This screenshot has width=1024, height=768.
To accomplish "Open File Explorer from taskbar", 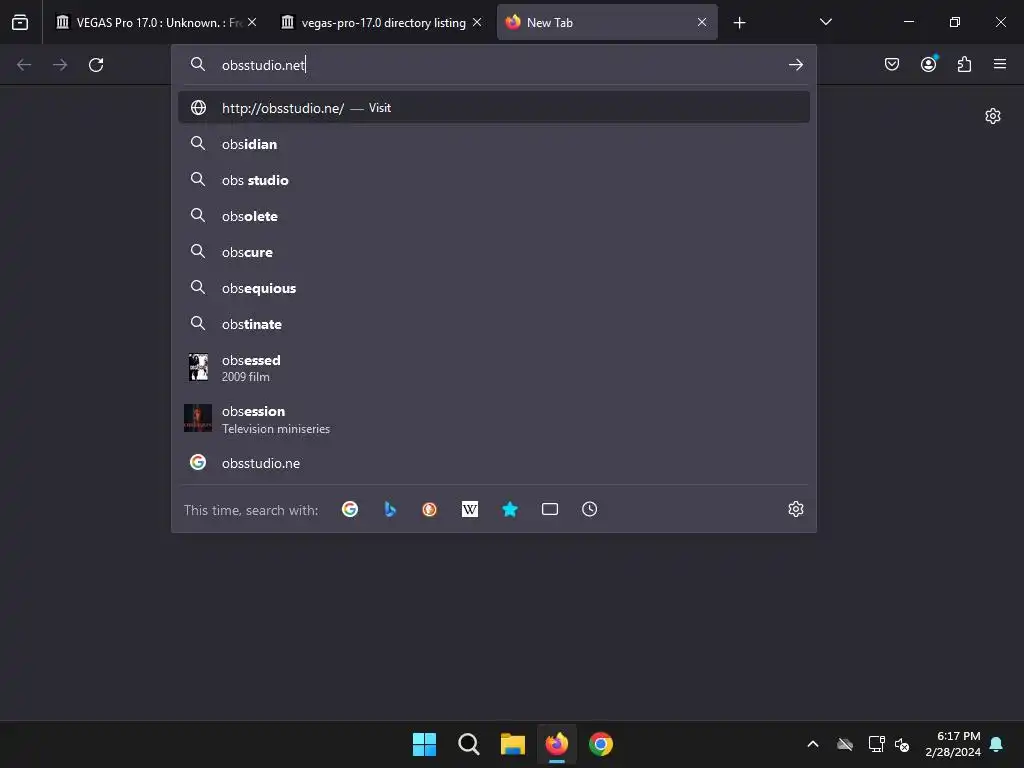I will coord(513,744).
